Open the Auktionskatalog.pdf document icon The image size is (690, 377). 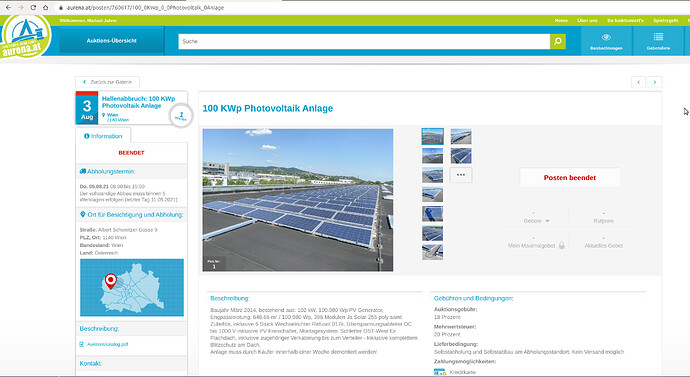(x=81, y=344)
